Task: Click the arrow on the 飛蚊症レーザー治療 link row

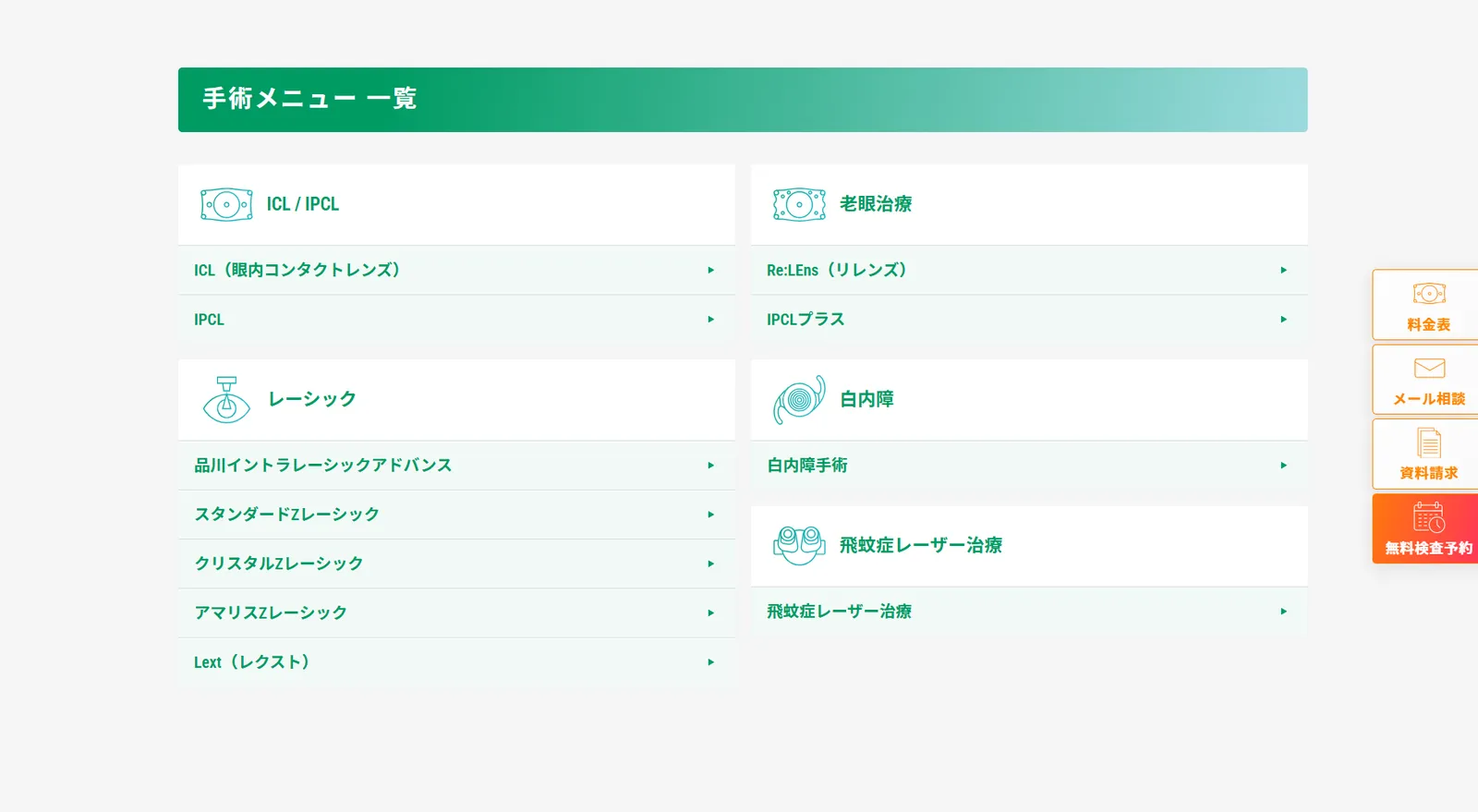Action: pos(1284,612)
